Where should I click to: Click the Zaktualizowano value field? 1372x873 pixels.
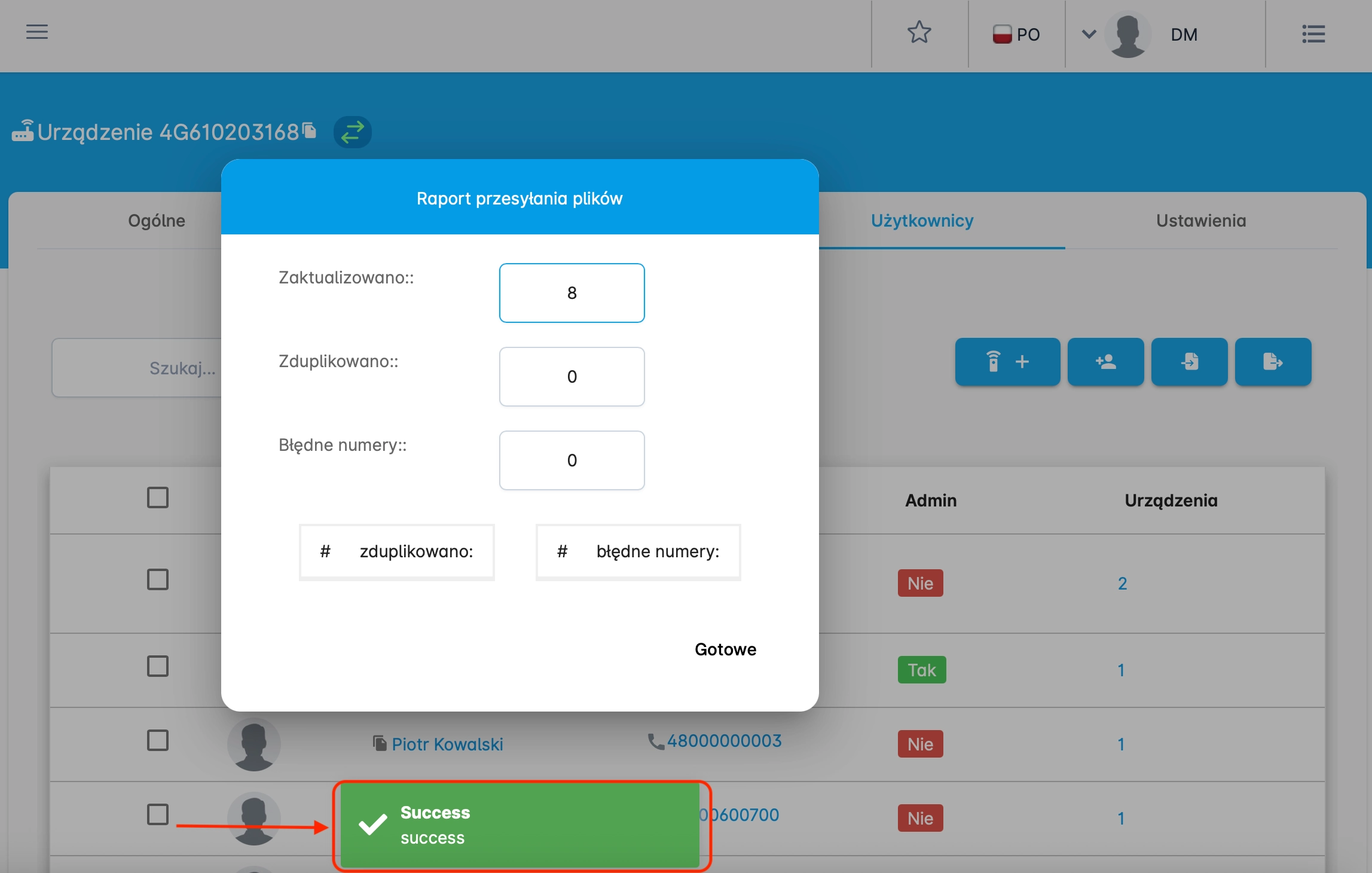572,293
